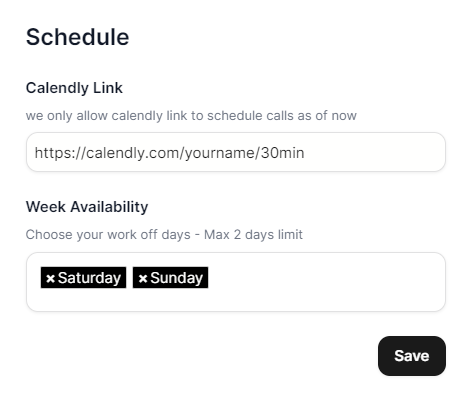Select the Saturday day-off chip label

pyautogui.click(x=89, y=278)
